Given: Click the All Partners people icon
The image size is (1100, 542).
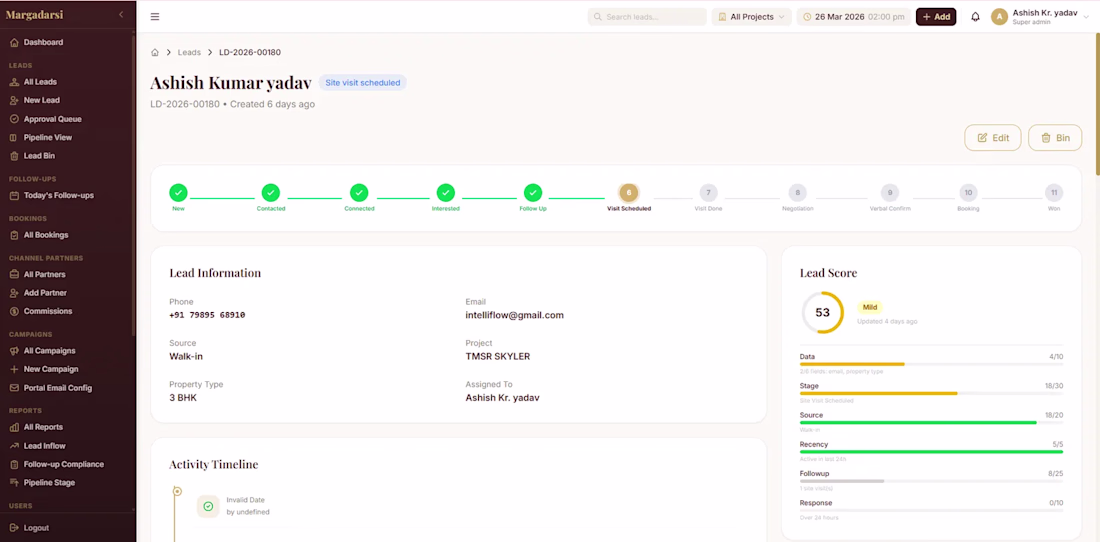Looking at the screenshot, I should (x=14, y=275).
